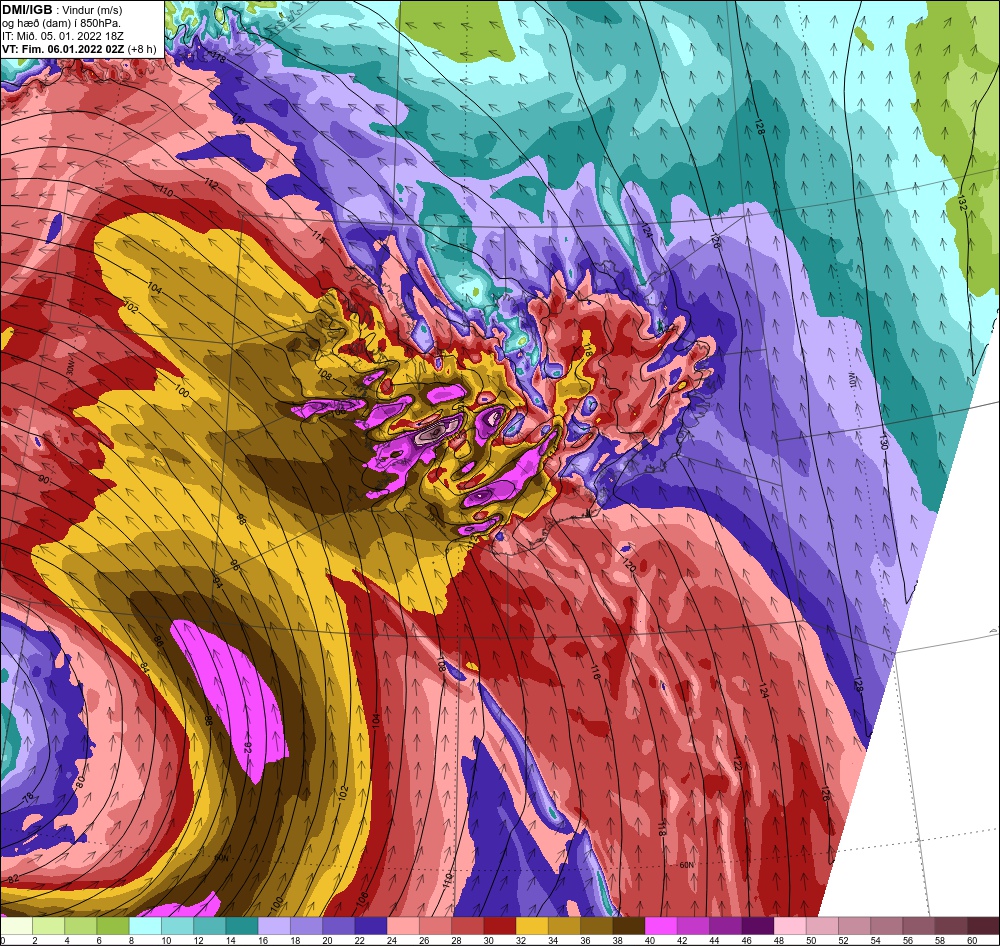
Task: Click the '(+8 h)' forecast offset text
Action: 142,48
